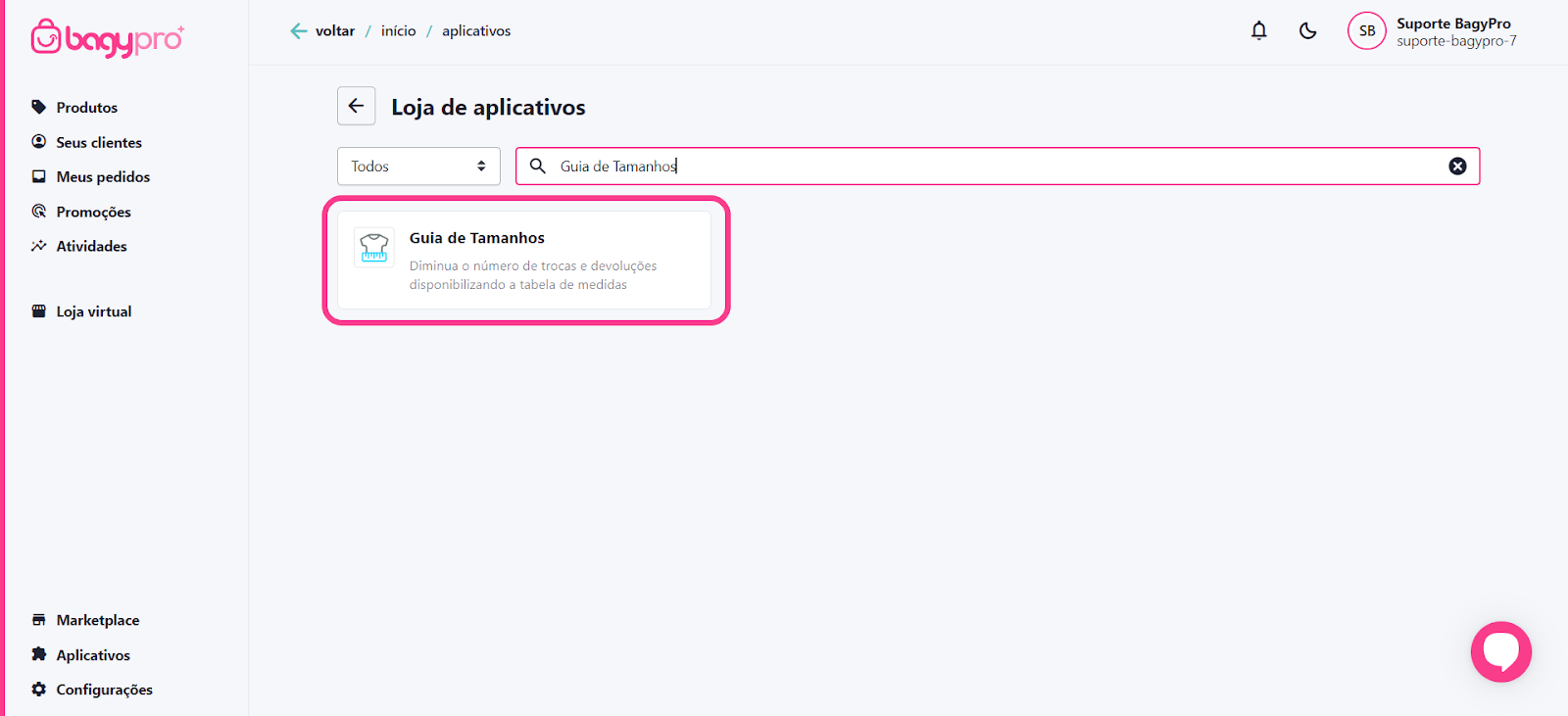Open Seus clientes in sidebar
Viewport: 1568px width, 716px height.
click(86, 142)
